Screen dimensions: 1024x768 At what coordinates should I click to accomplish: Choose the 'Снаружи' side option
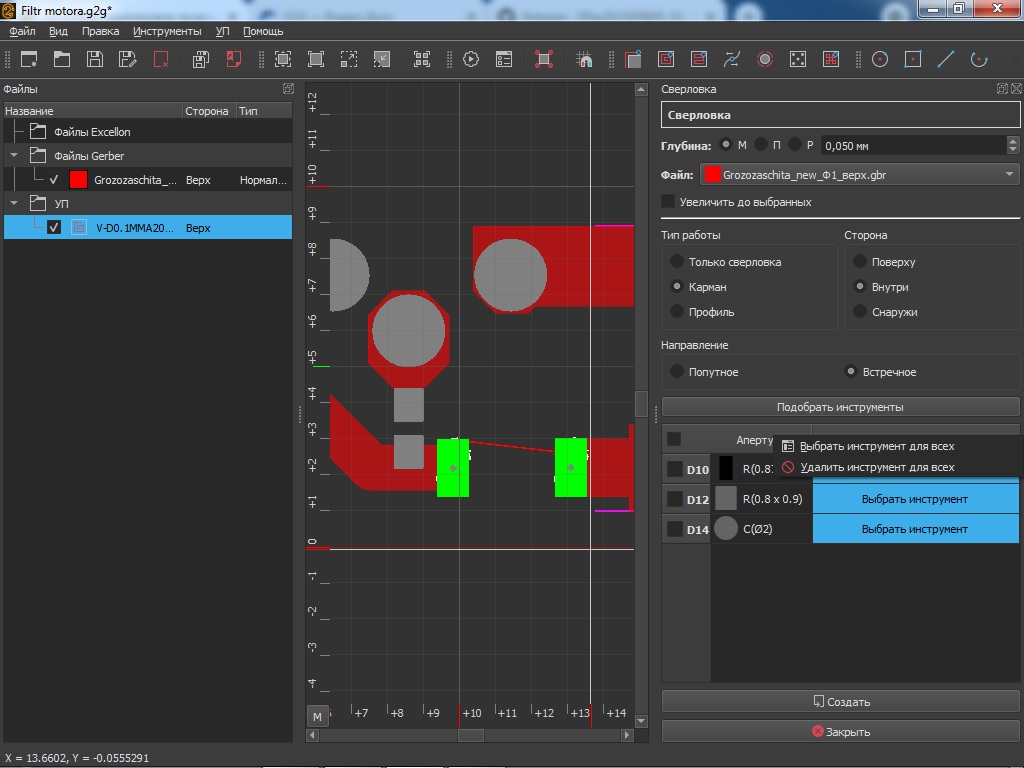point(859,312)
